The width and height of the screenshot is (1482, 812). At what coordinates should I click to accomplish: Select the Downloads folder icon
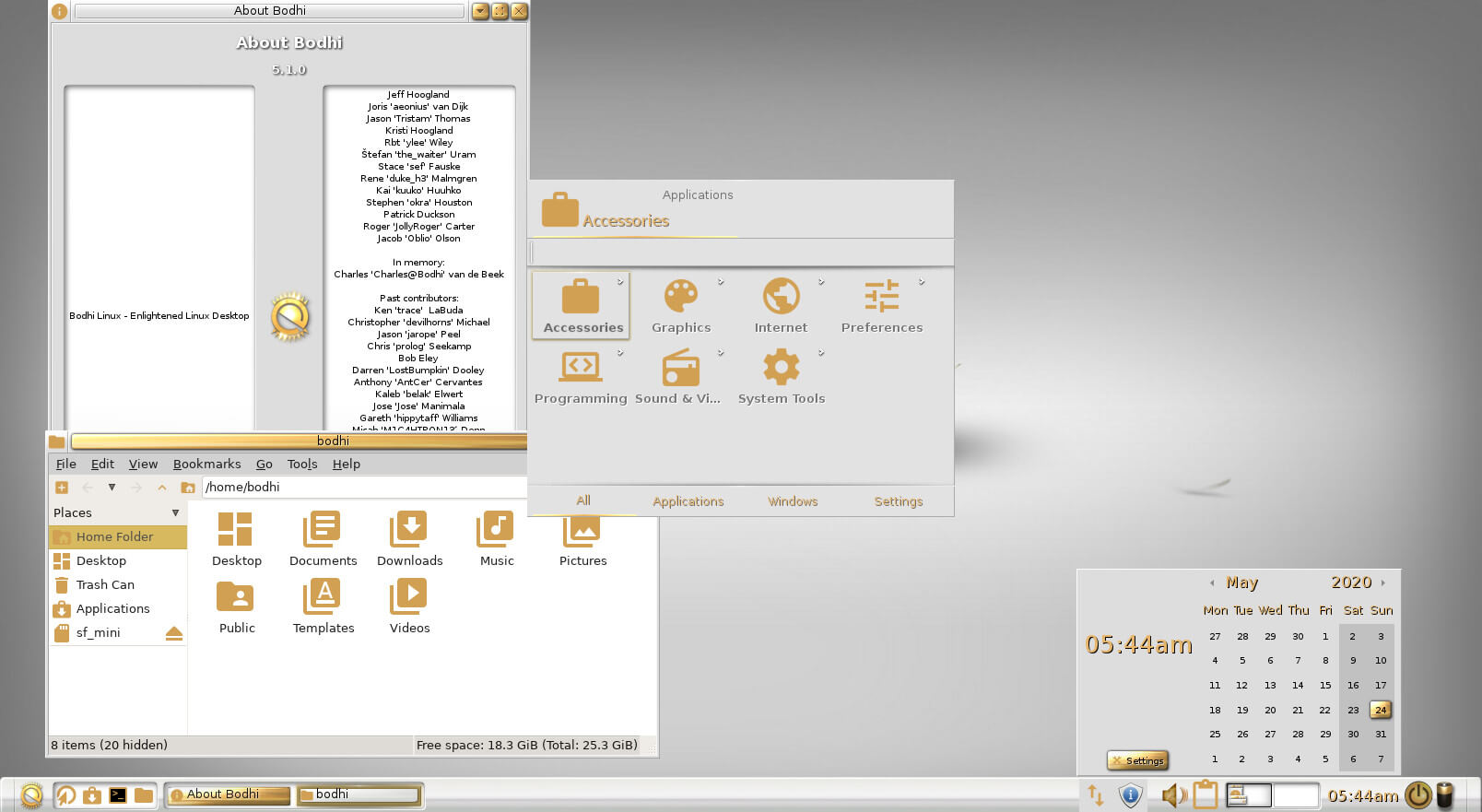coord(409,538)
